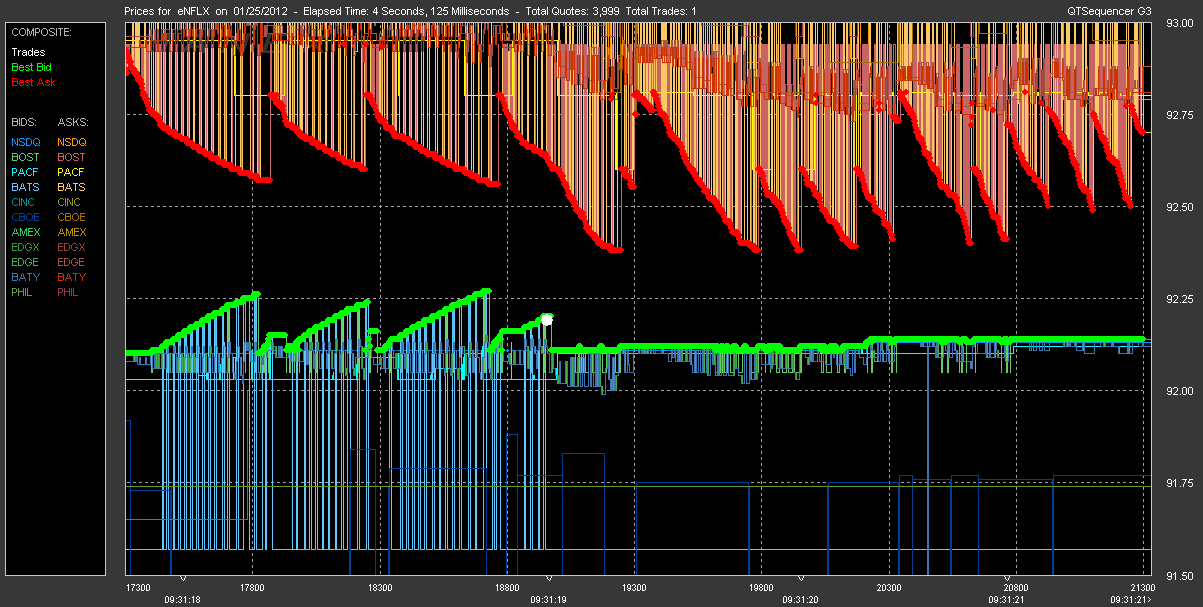Click the triangle marker above 09:31:19
Viewport: 1203px width, 607px height.
(x=548, y=579)
